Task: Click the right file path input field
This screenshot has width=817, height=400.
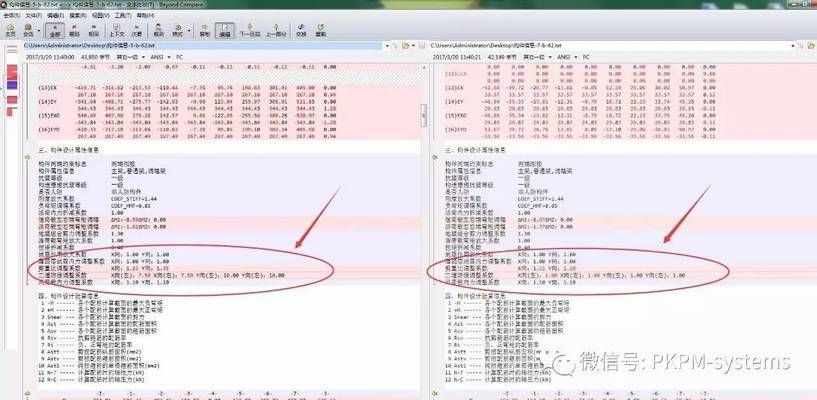Action: coord(610,46)
